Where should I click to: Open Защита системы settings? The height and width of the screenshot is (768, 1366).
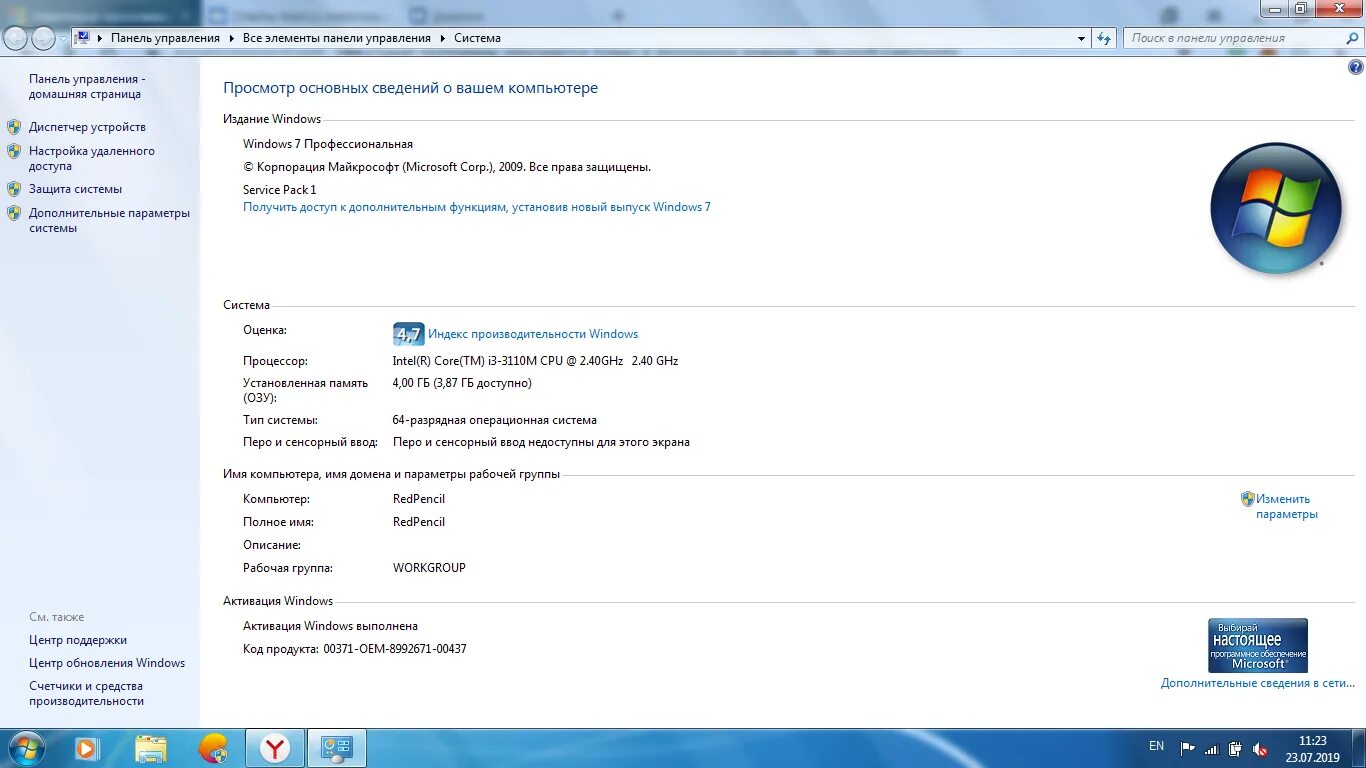click(x=75, y=188)
